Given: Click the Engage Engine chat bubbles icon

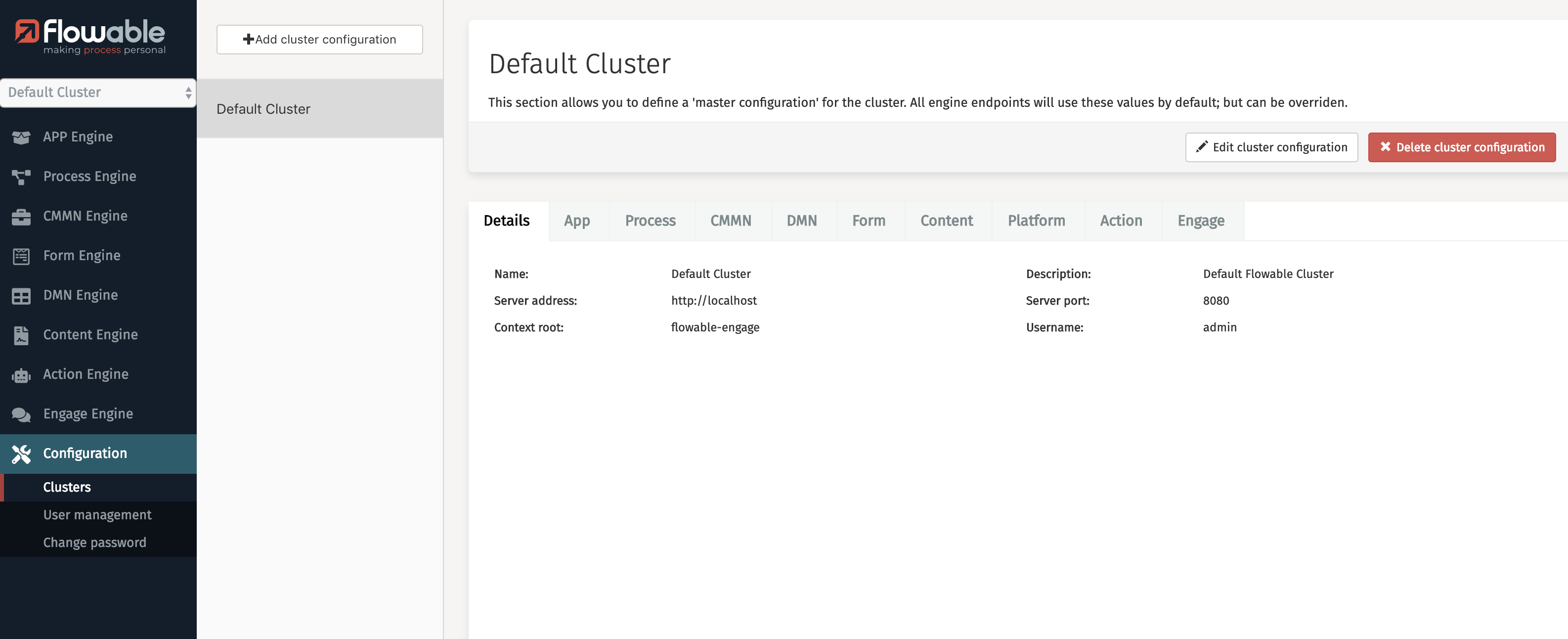Looking at the screenshot, I should 21,415.
